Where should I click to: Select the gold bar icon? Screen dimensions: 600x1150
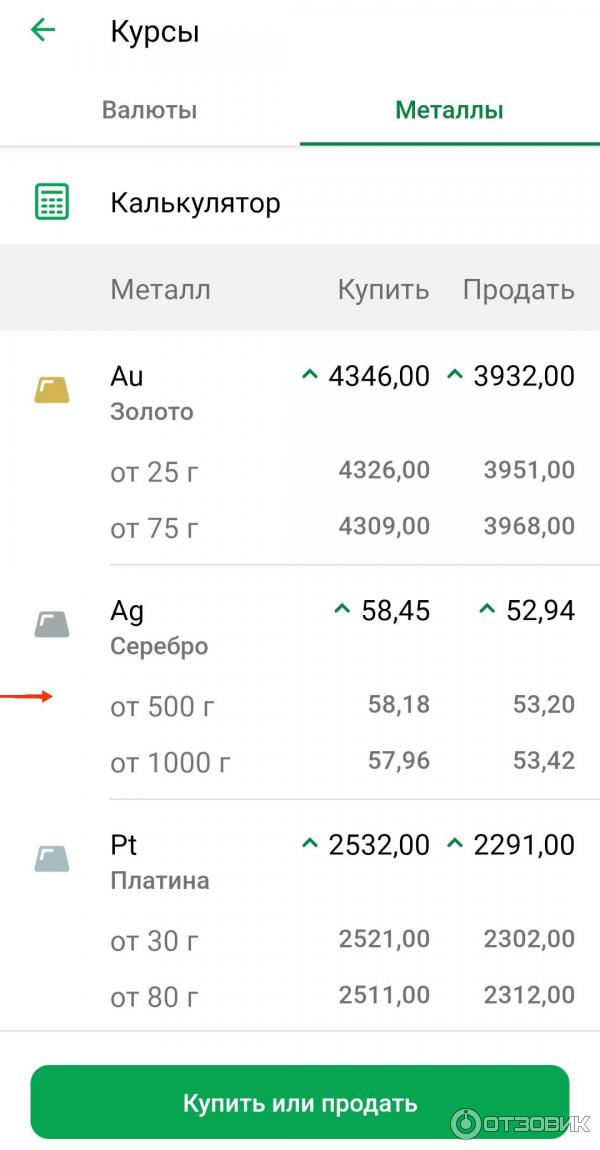(52, 389)
